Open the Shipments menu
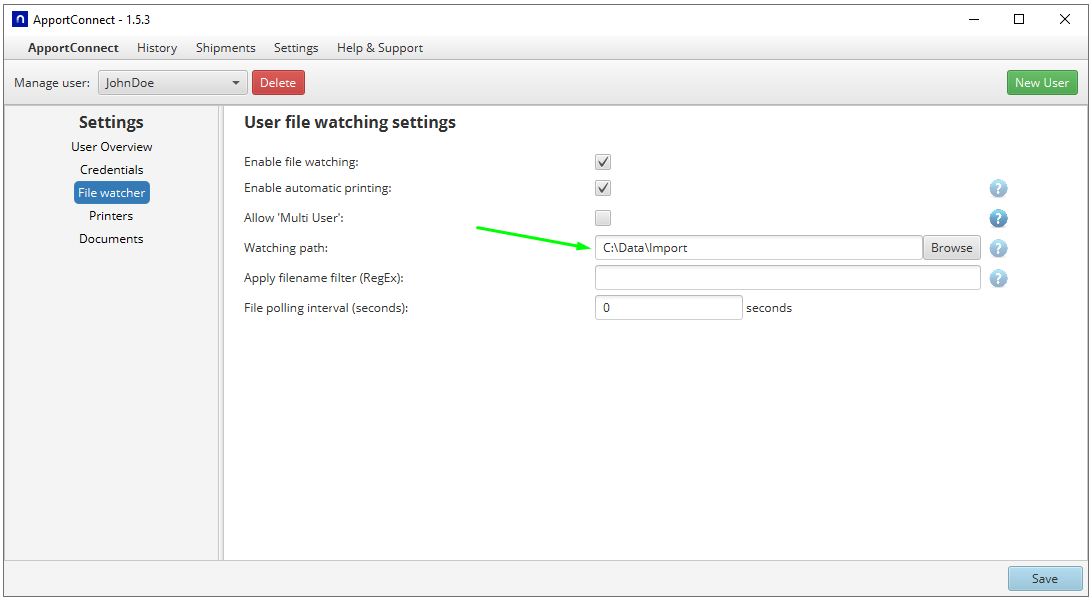This screenshot has width=1092, height=600. coord(225,48)
